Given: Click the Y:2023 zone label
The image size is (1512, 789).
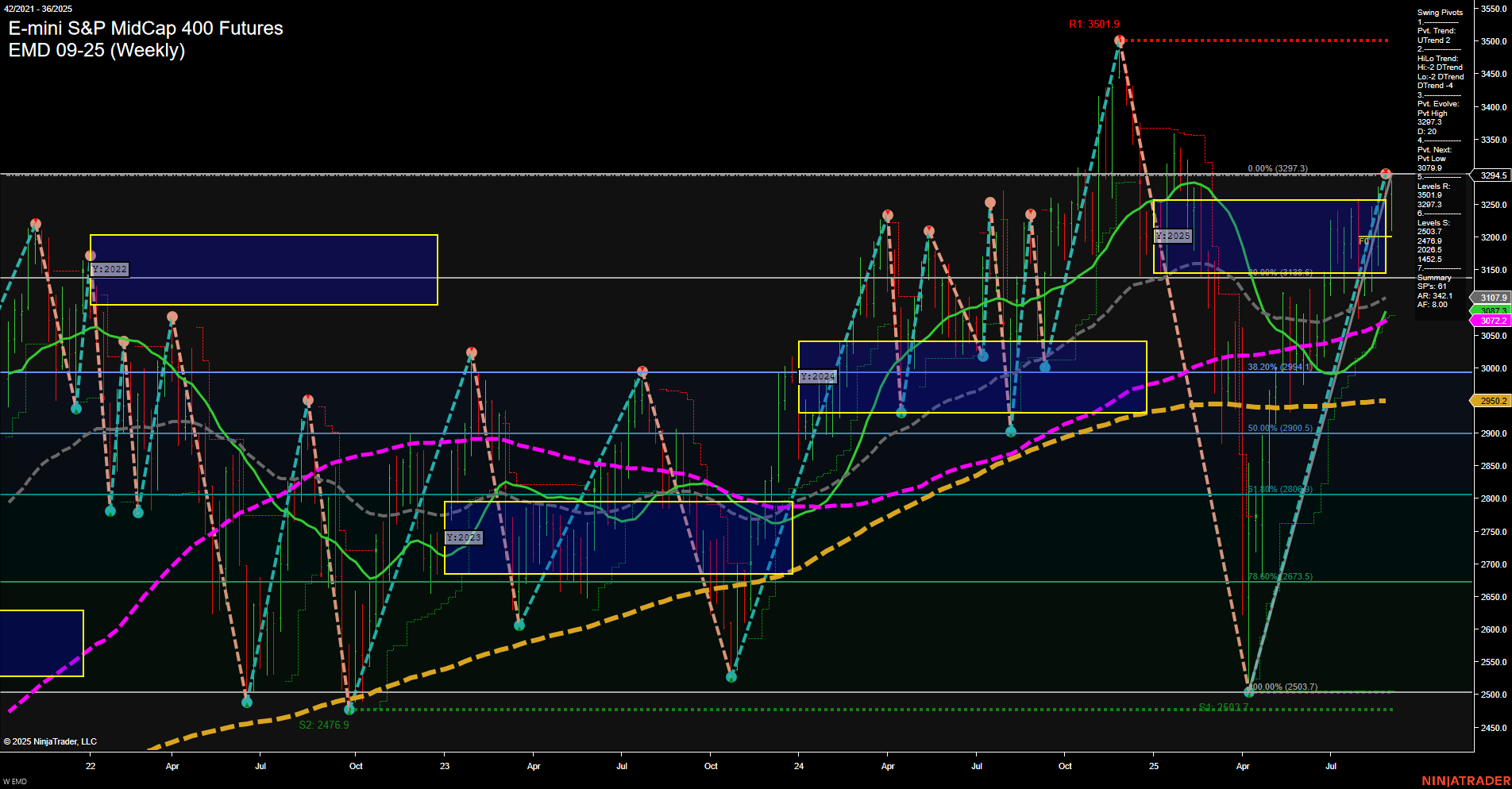Looking at the screenshot, I should pos(464,537).
